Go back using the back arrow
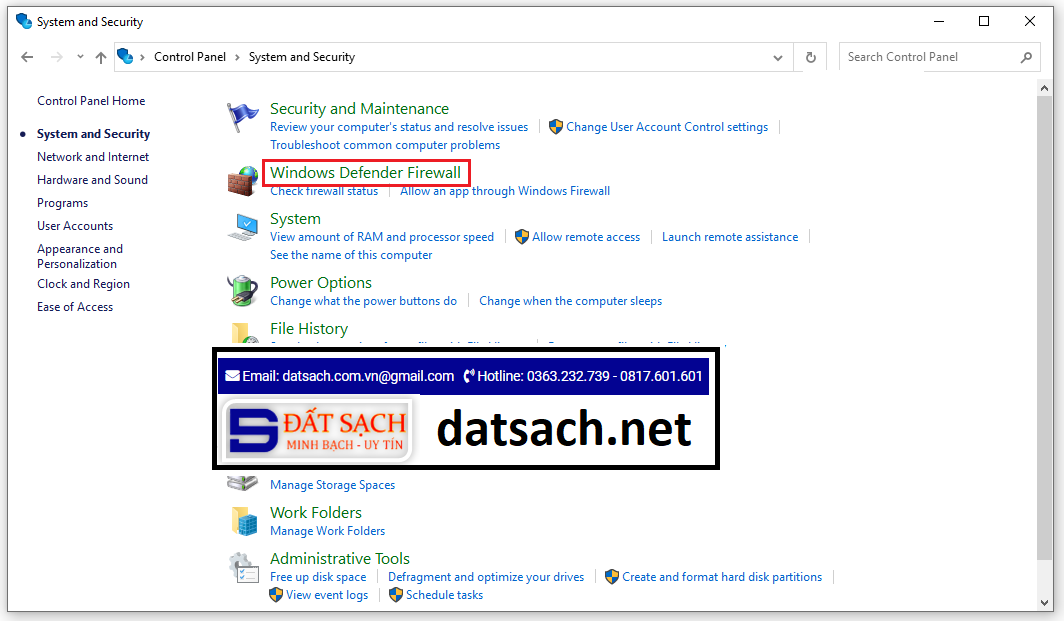This screenshot has height=621, width=1064. pyautogui.click(x=27, y=58)
